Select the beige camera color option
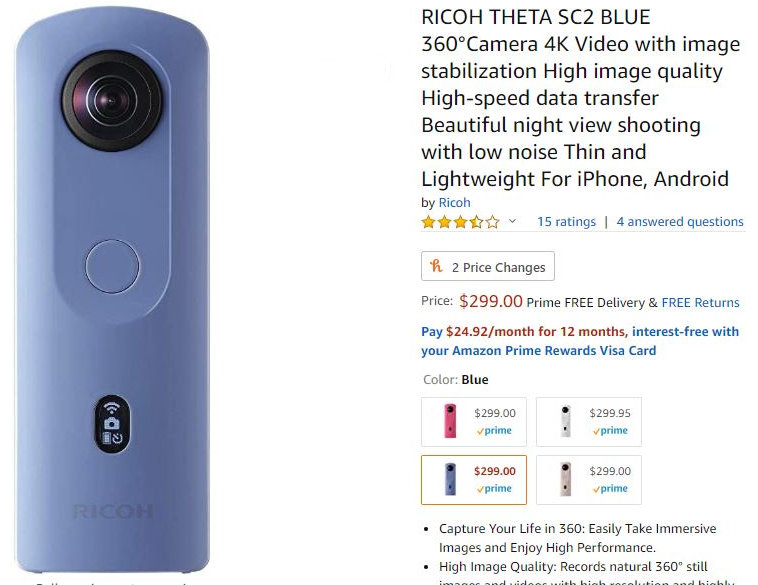The width and height of the screenshot is (758, 585). coord(589,480)
